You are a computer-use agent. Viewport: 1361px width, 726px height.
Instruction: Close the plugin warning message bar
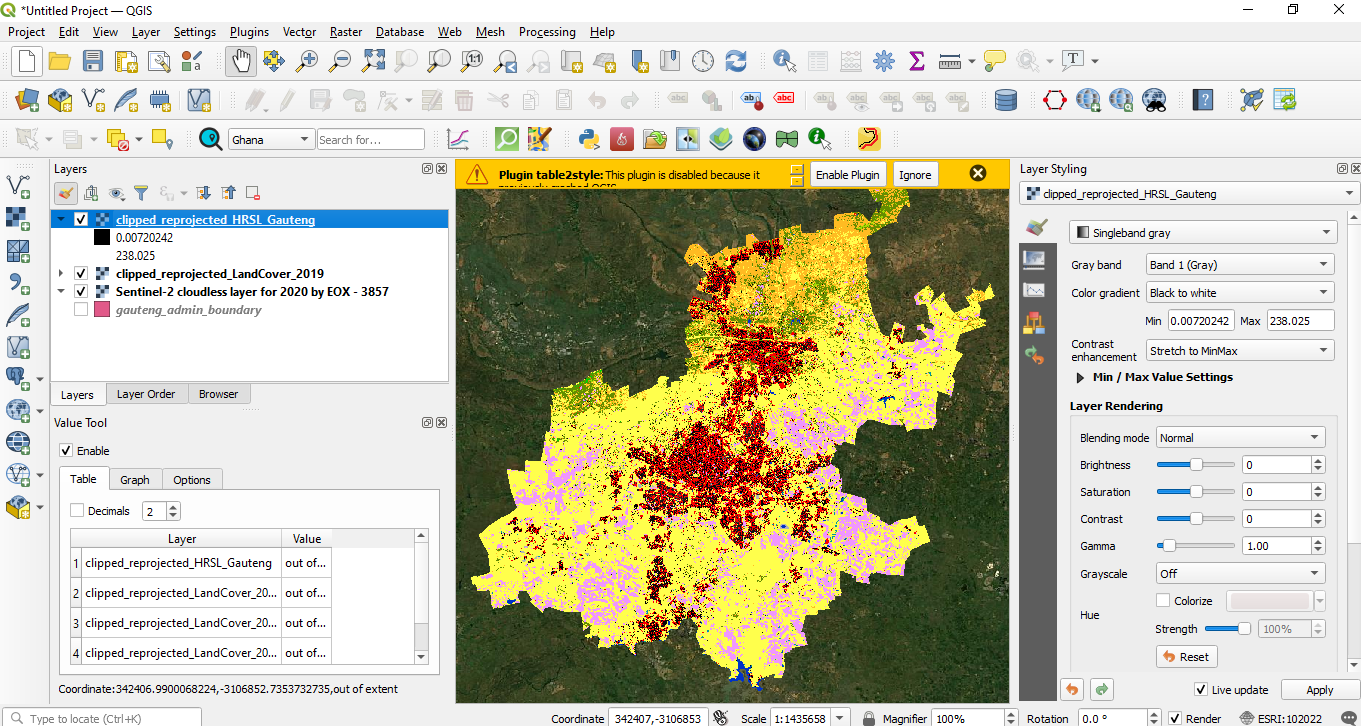tap(978, 173)
